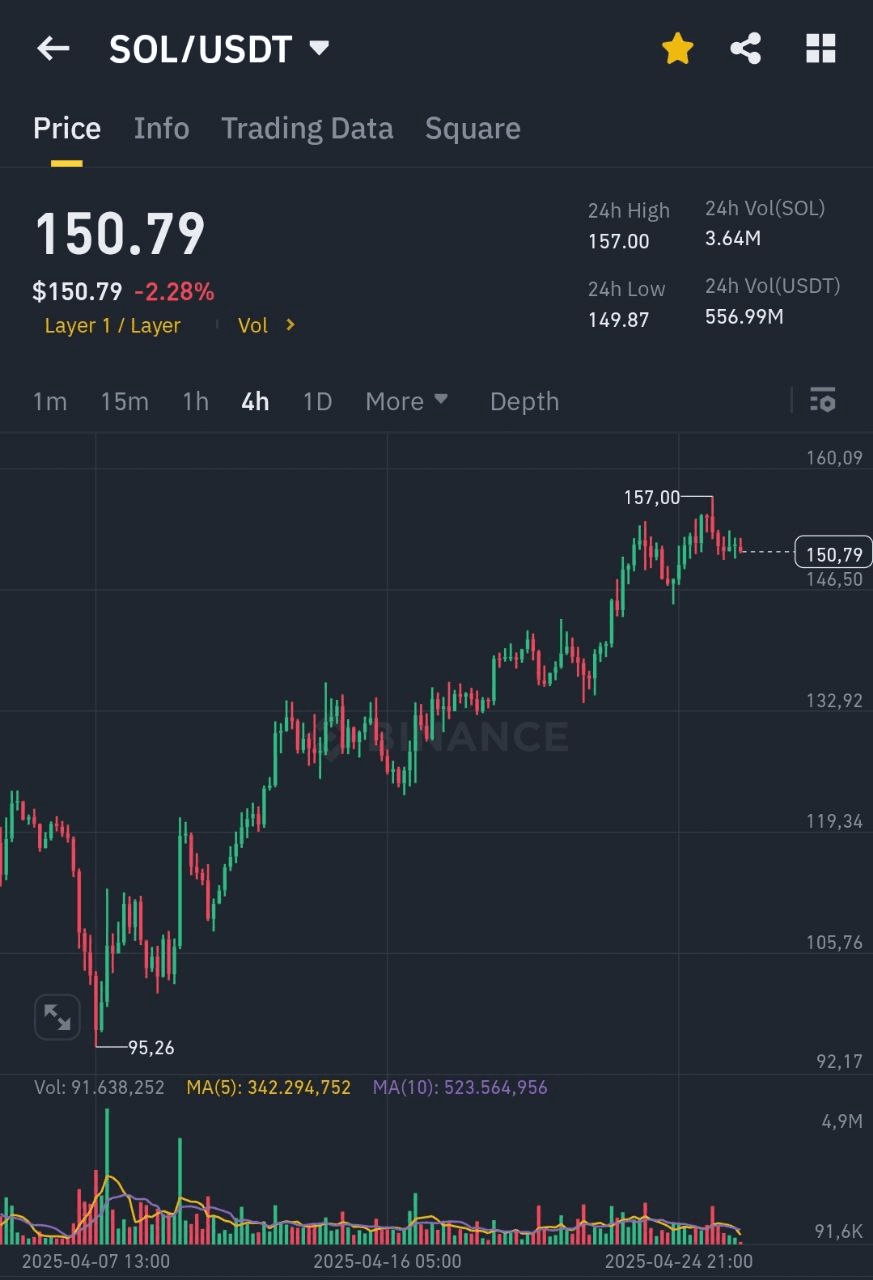Viewport: 873px width, 1280px height.
Task: Switch to the Trading Data tab
Action: [x=307, y=128]
